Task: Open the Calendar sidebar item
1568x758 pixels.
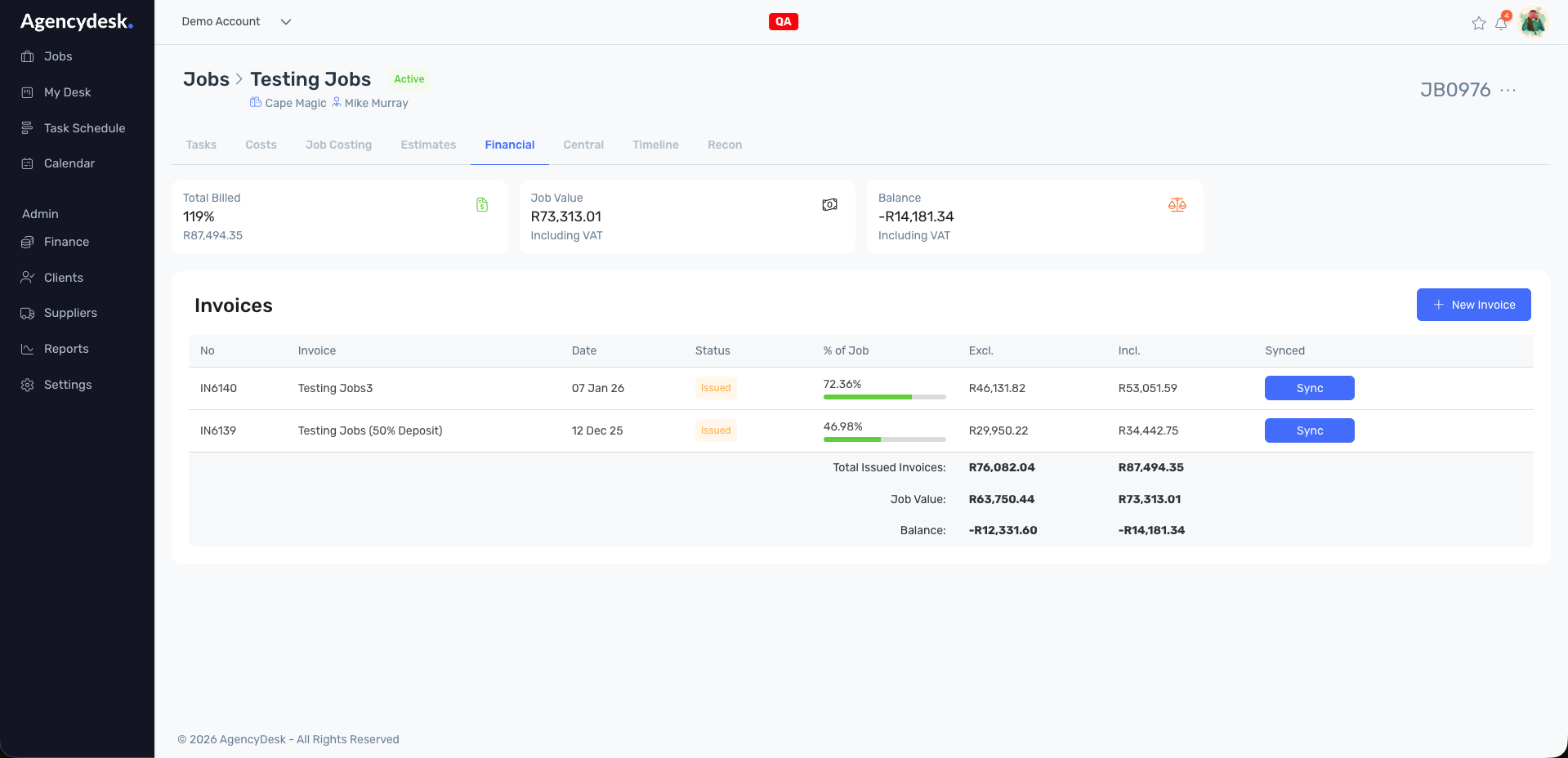Action: [69, 163]
